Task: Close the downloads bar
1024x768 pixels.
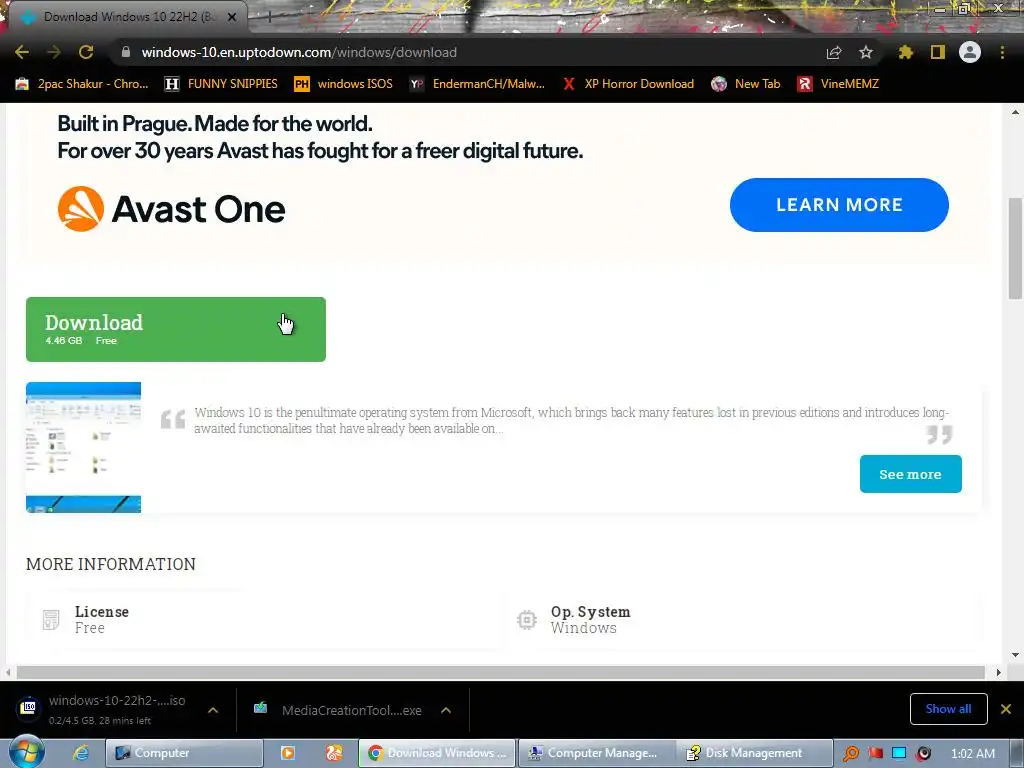Action: tap(1006, 709)
